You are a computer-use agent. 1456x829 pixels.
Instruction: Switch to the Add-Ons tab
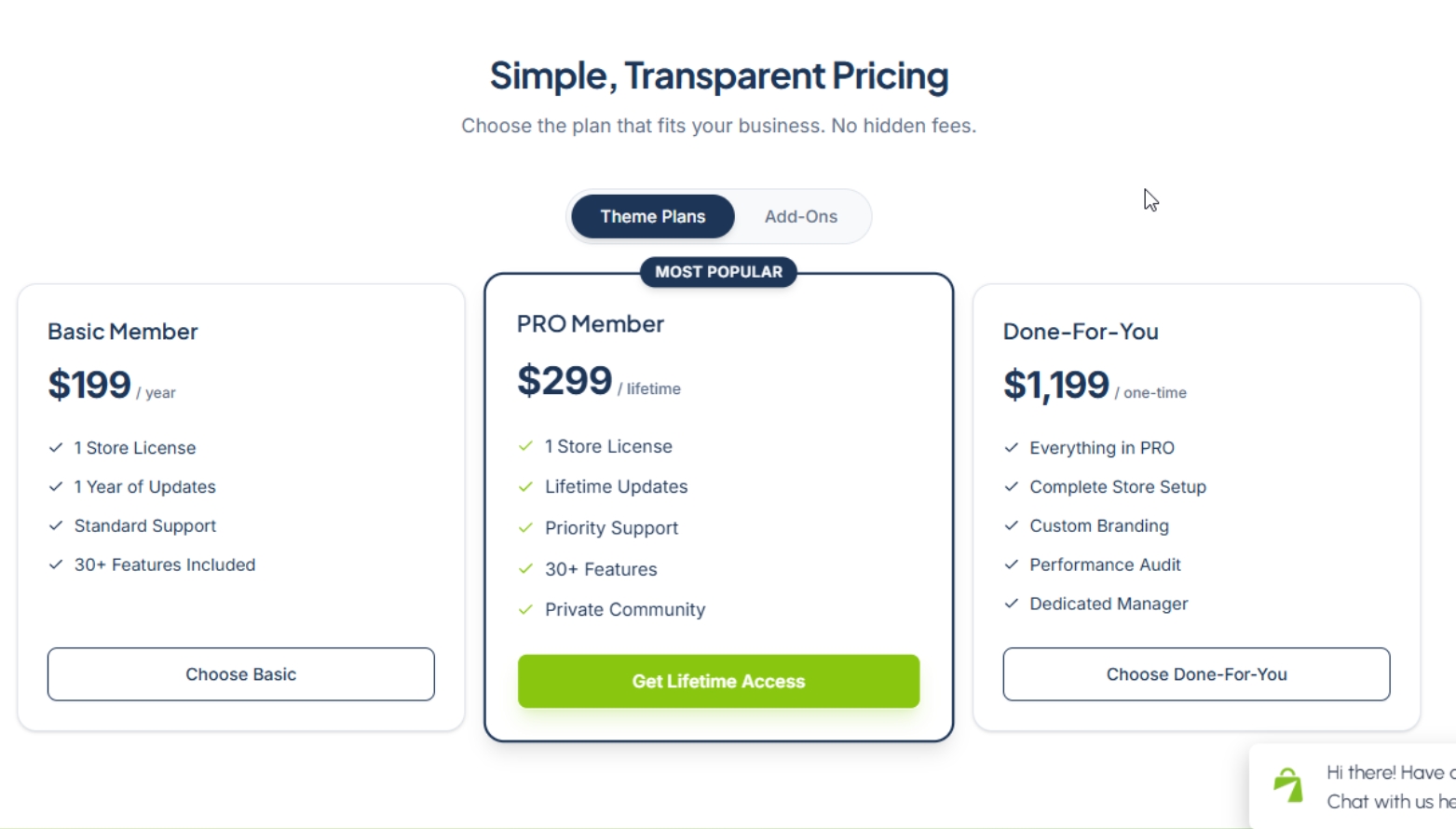click(801, 216)
